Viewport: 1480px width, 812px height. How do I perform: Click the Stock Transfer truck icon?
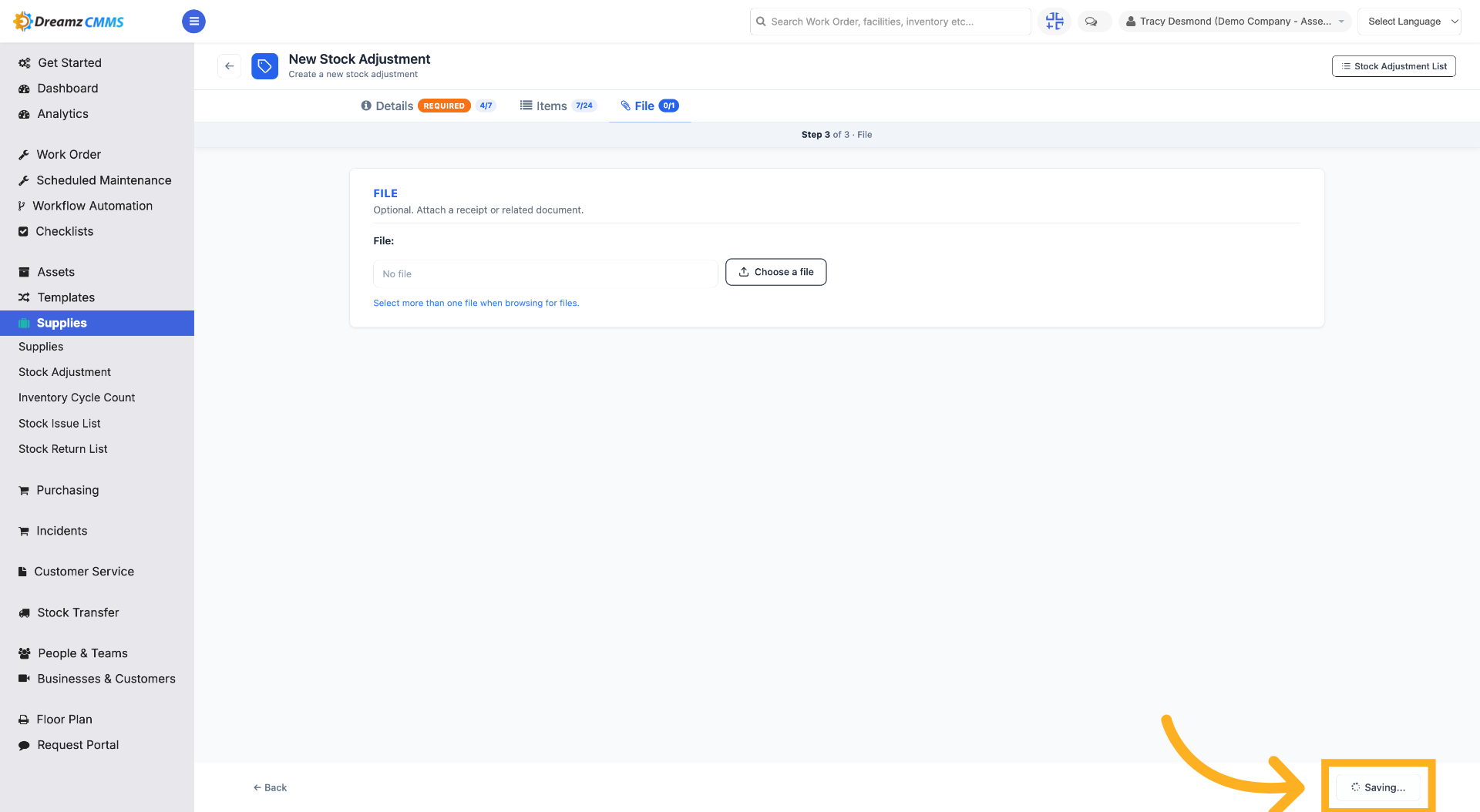pyautogui.click(x=25, y=613)
